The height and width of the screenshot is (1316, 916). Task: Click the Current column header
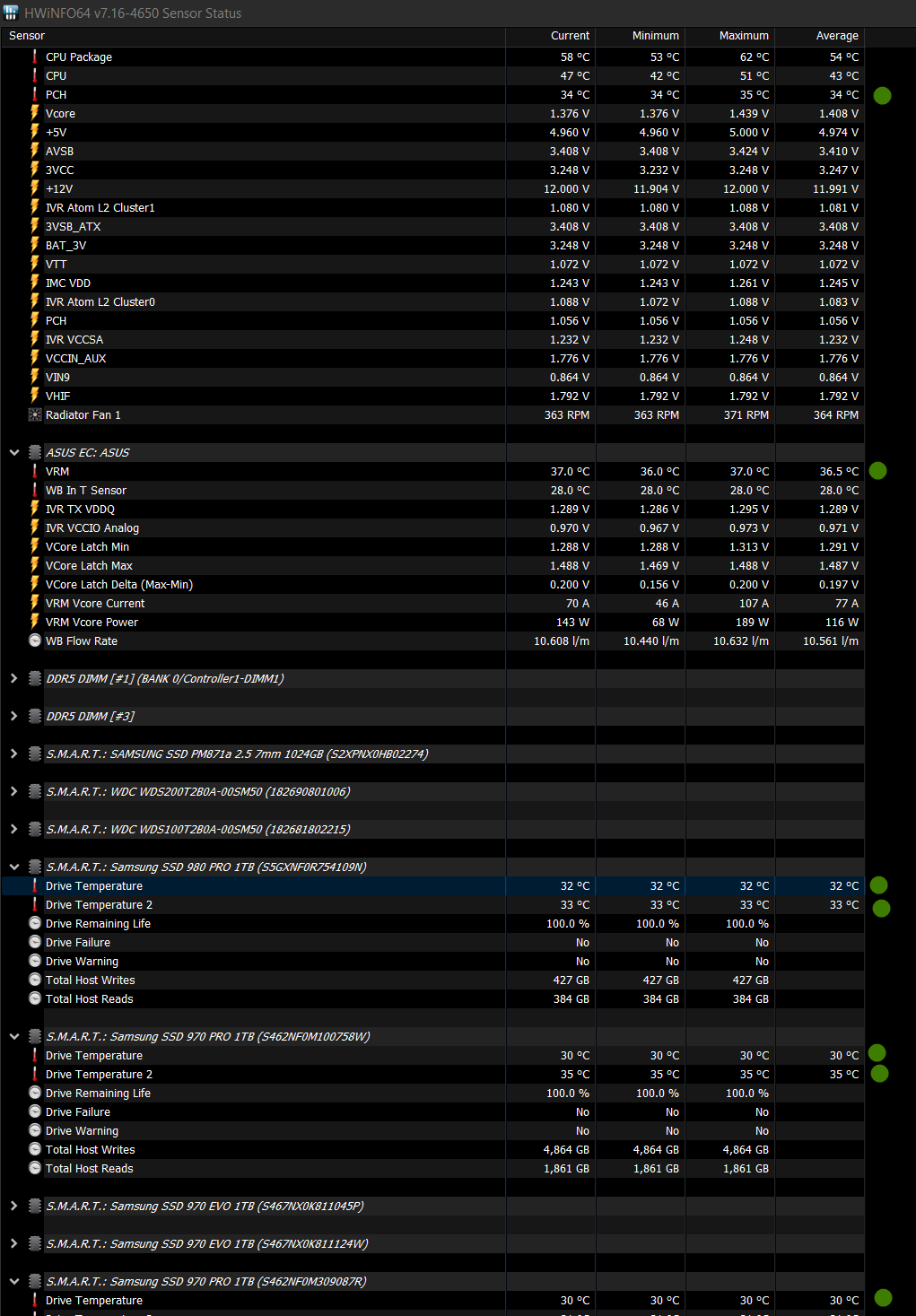click(550, 36)
